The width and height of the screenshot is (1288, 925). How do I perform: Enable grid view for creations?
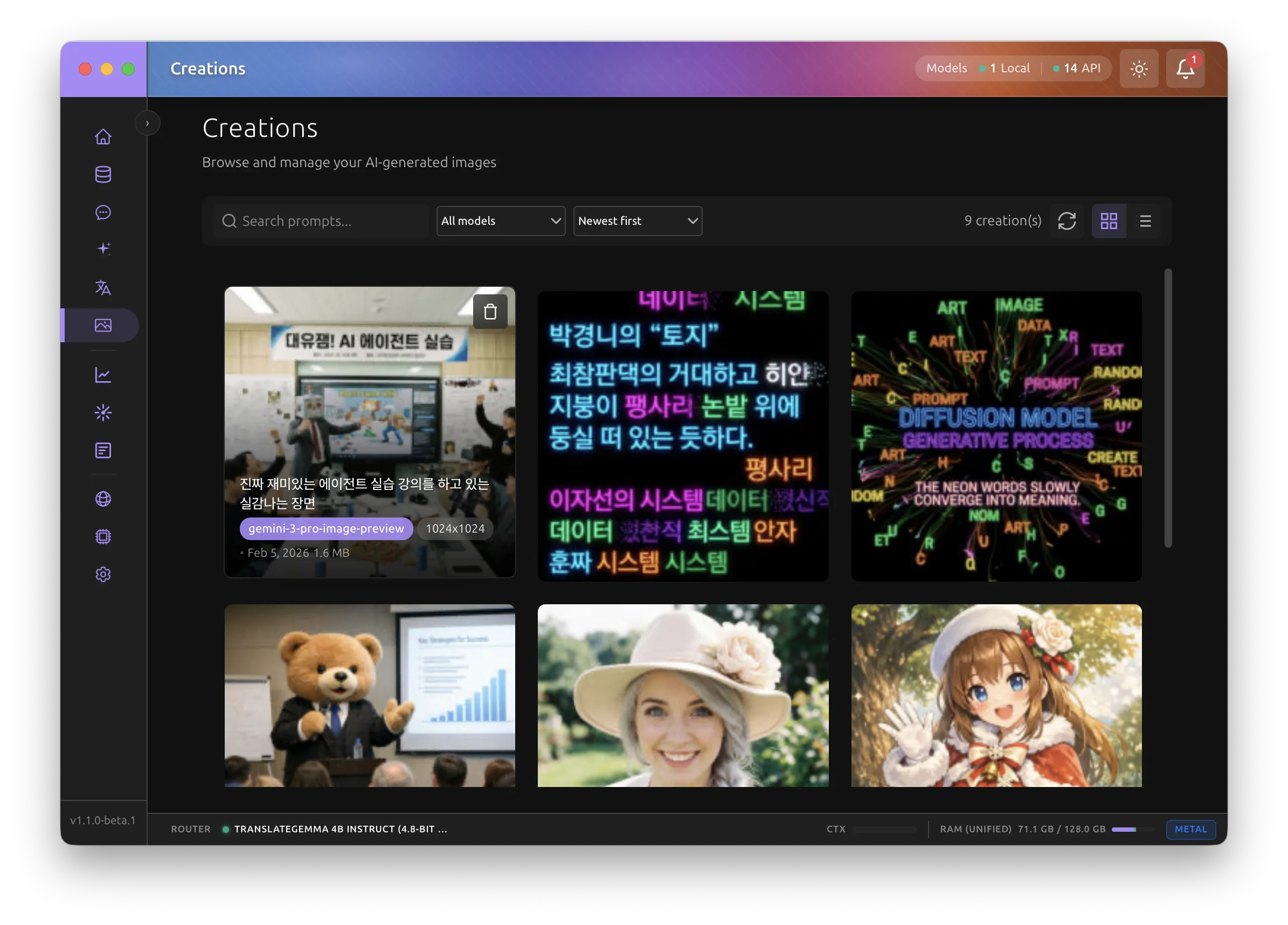1109,221
